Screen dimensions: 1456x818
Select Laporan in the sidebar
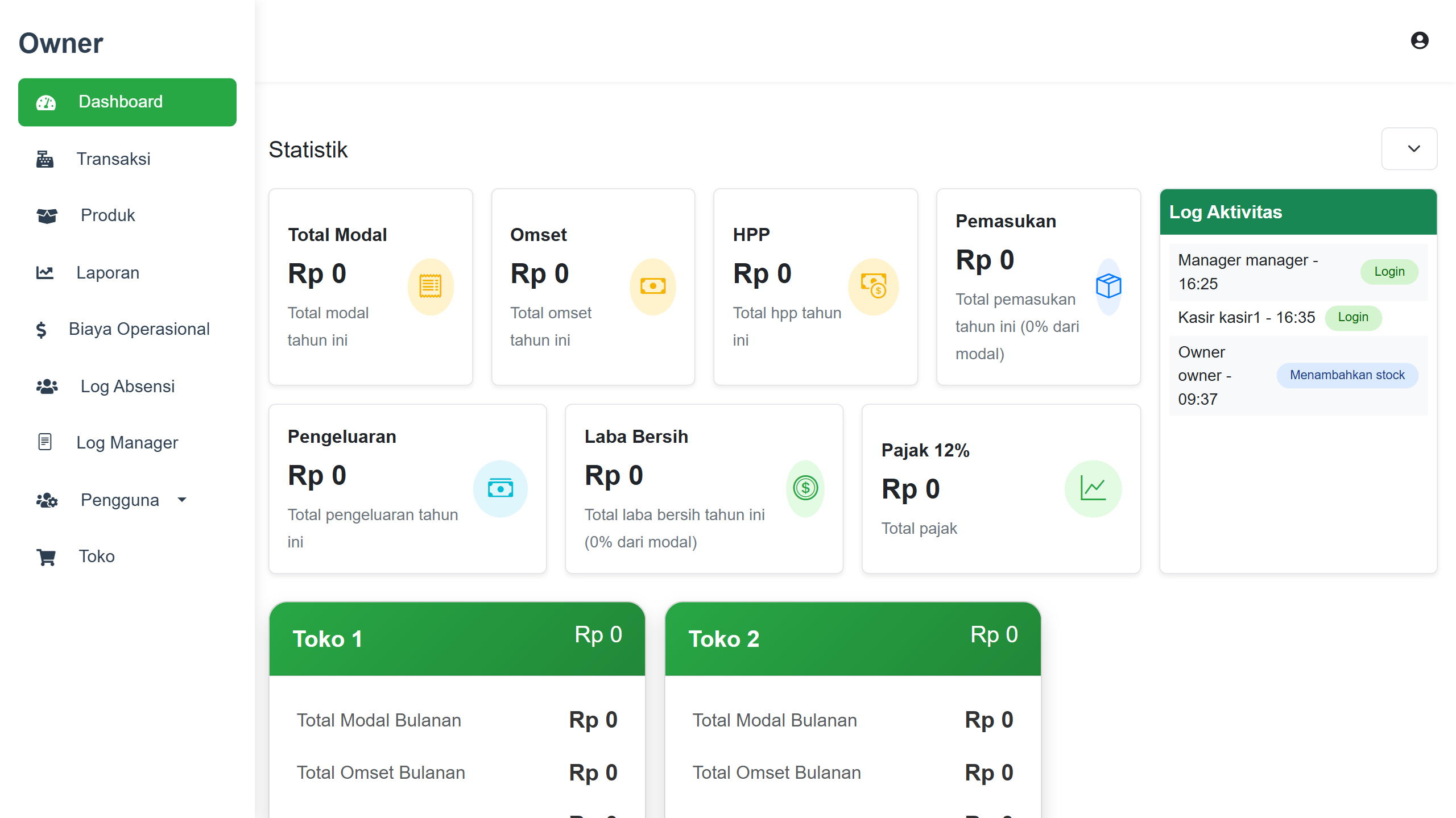107,273
